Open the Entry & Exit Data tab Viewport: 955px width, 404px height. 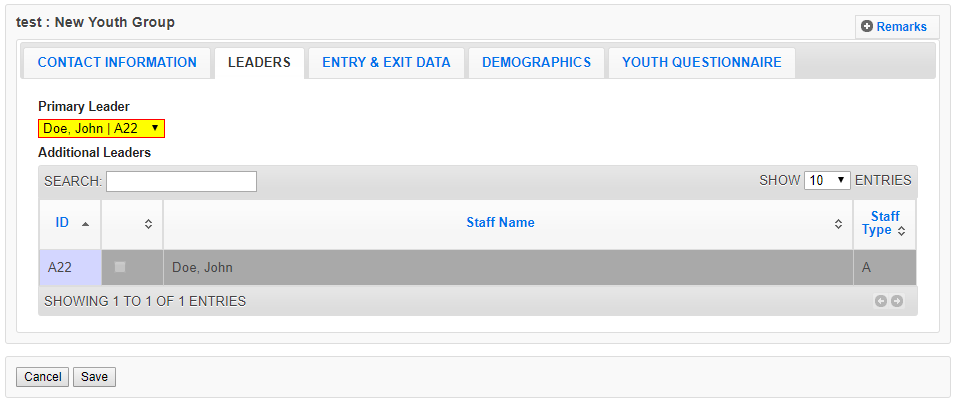point(386,62)
